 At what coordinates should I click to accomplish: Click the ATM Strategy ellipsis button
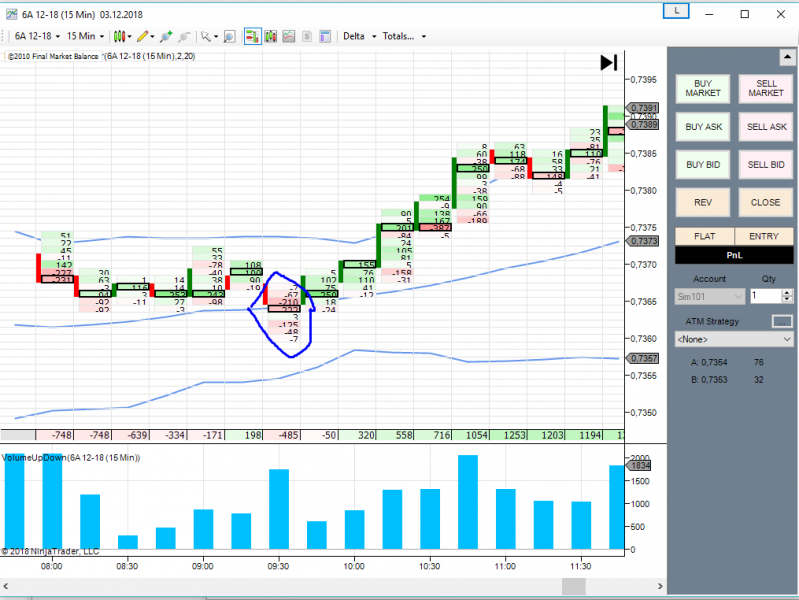(x=782, y=321)
